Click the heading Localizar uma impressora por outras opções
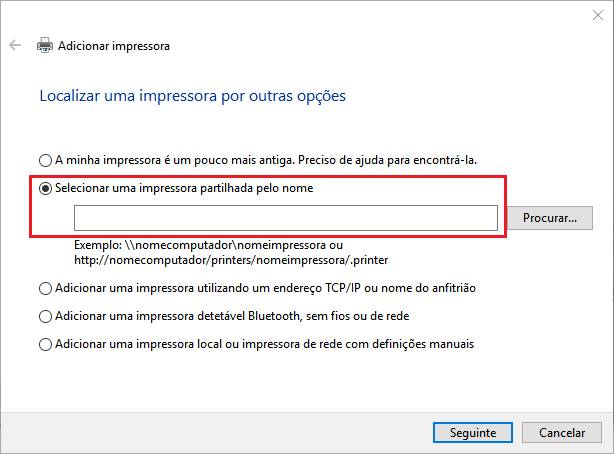614x454 pixels. (193, 96)
